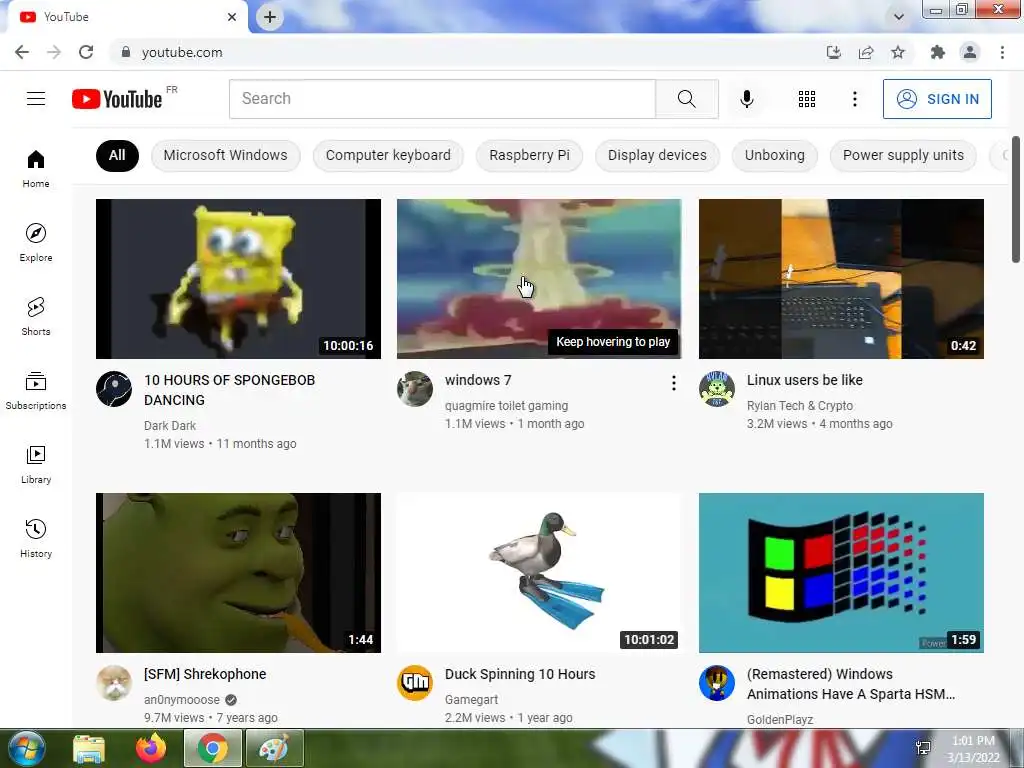1024x768 pixels.
Task: Open the tab search dropdown chevron
Action: [x=899, y=17]
